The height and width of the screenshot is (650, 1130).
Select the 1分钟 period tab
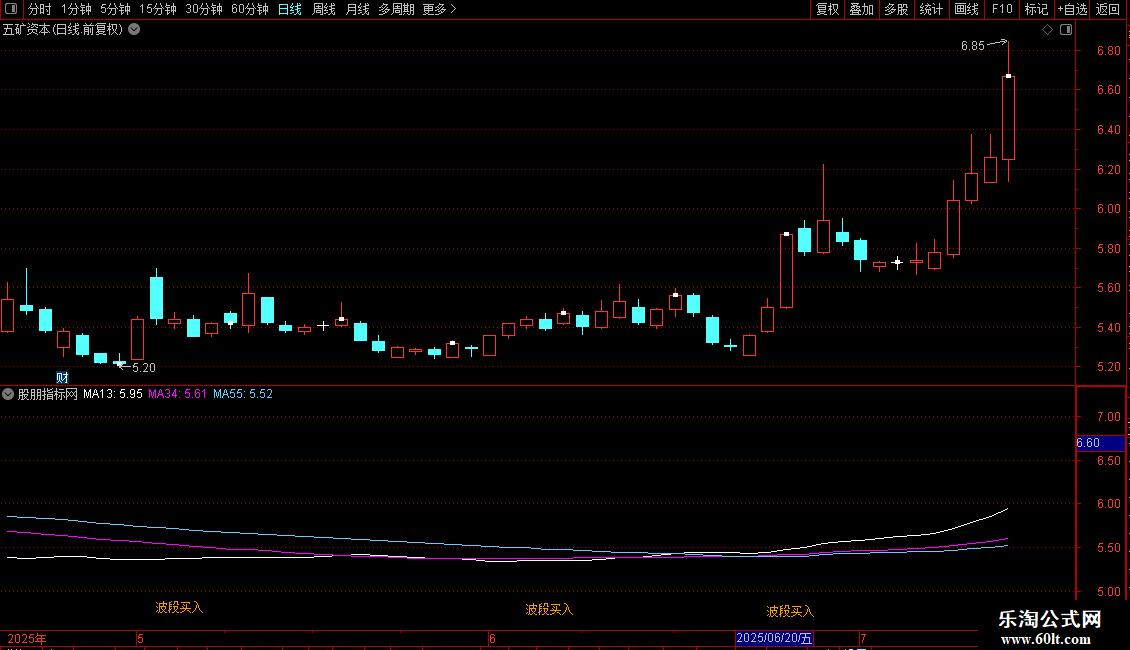76,9
